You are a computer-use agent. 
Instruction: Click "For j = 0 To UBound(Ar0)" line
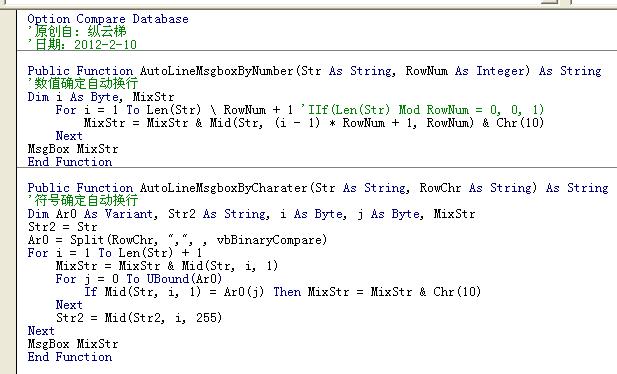[139, 279]
